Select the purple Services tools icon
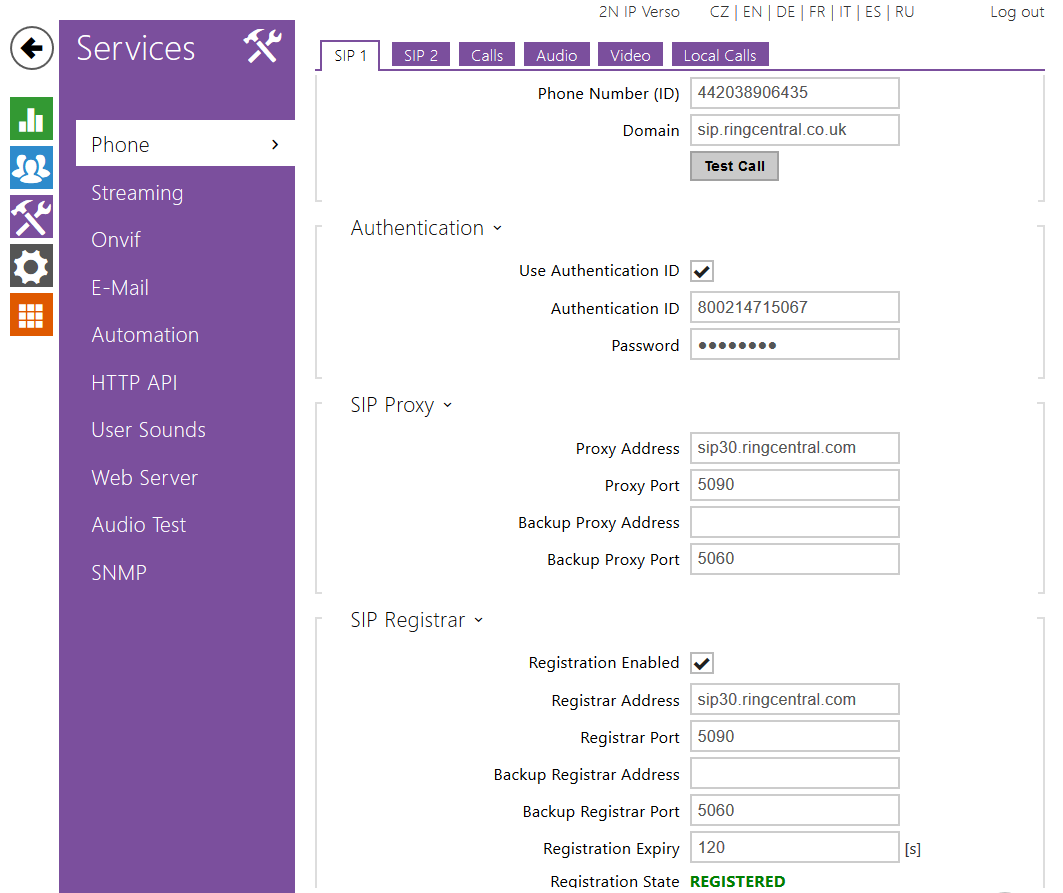This screenshot has width=1063, height=893. point(31,216)
